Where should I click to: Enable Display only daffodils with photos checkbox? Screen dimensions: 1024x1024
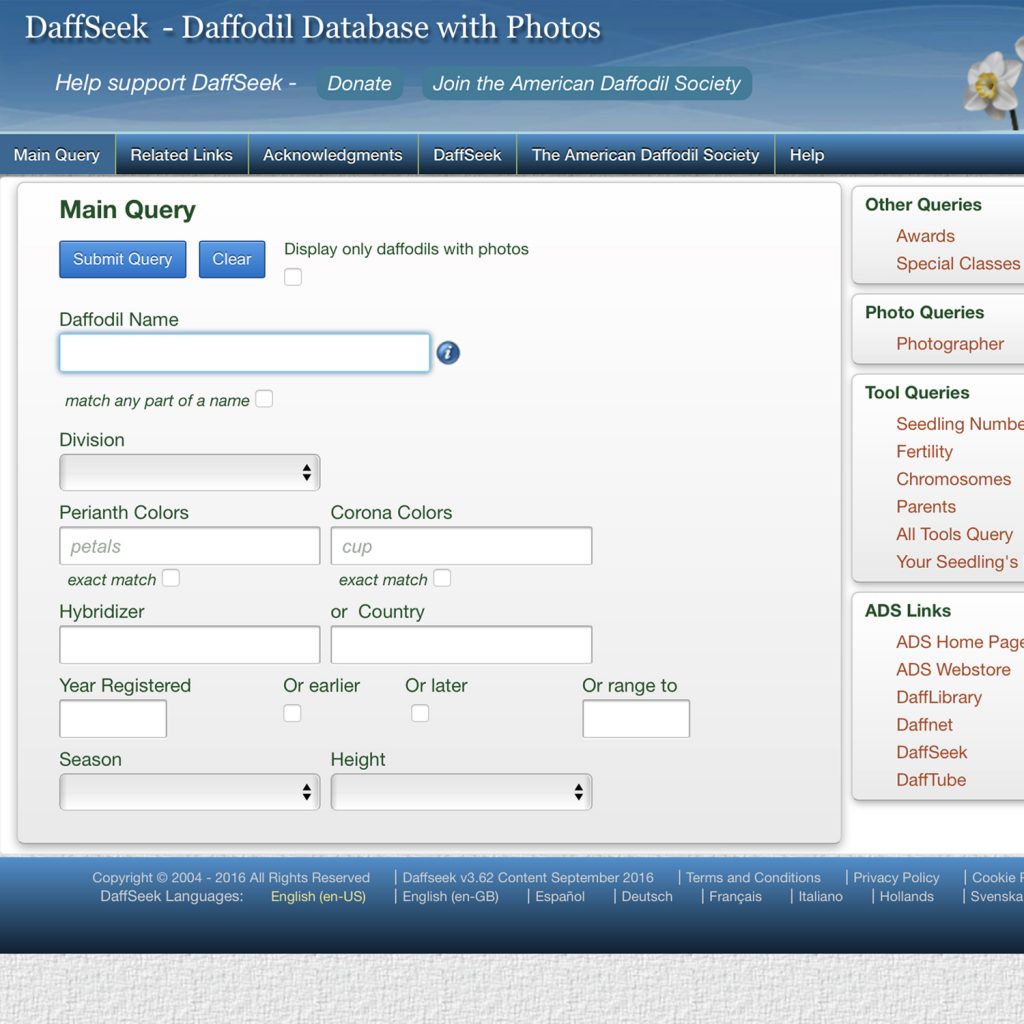pos(293,277)
